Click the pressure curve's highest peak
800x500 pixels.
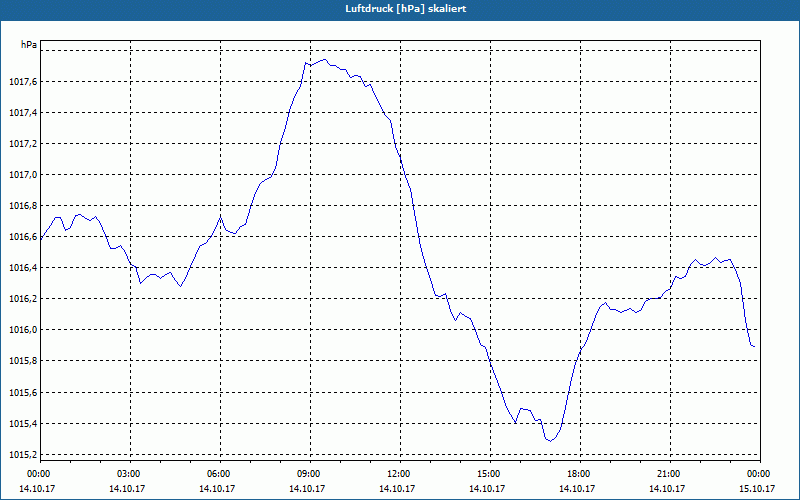(x=324, y=60)
